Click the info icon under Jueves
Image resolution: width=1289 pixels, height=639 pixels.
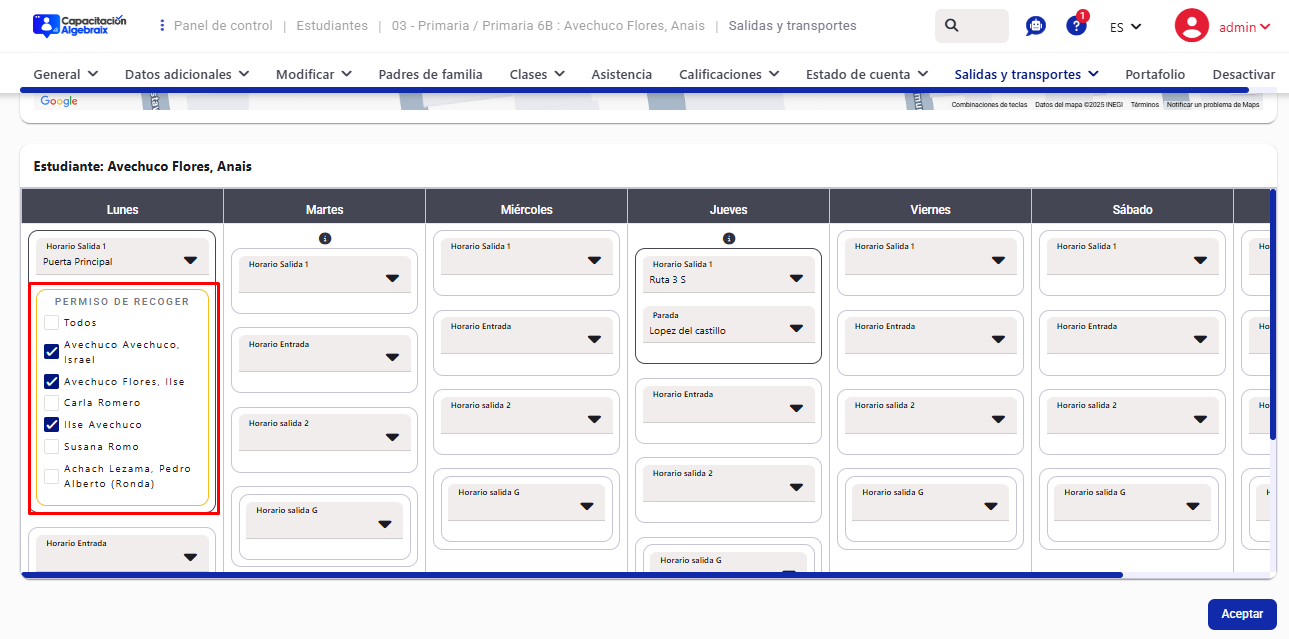pos(729,239)
